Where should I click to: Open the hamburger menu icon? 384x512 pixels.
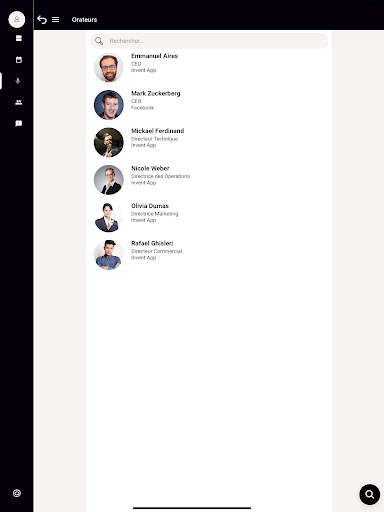(x=56, y=20)
